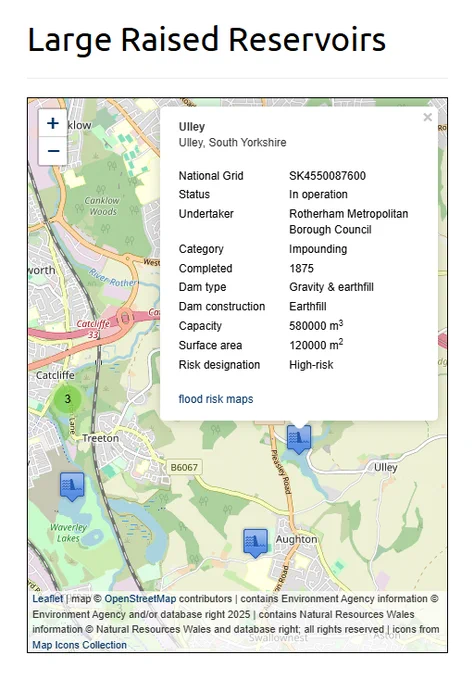The image size is (474, 680).
Task: Click the grid reference SK4550087600
Action: (x=327, y=176)
